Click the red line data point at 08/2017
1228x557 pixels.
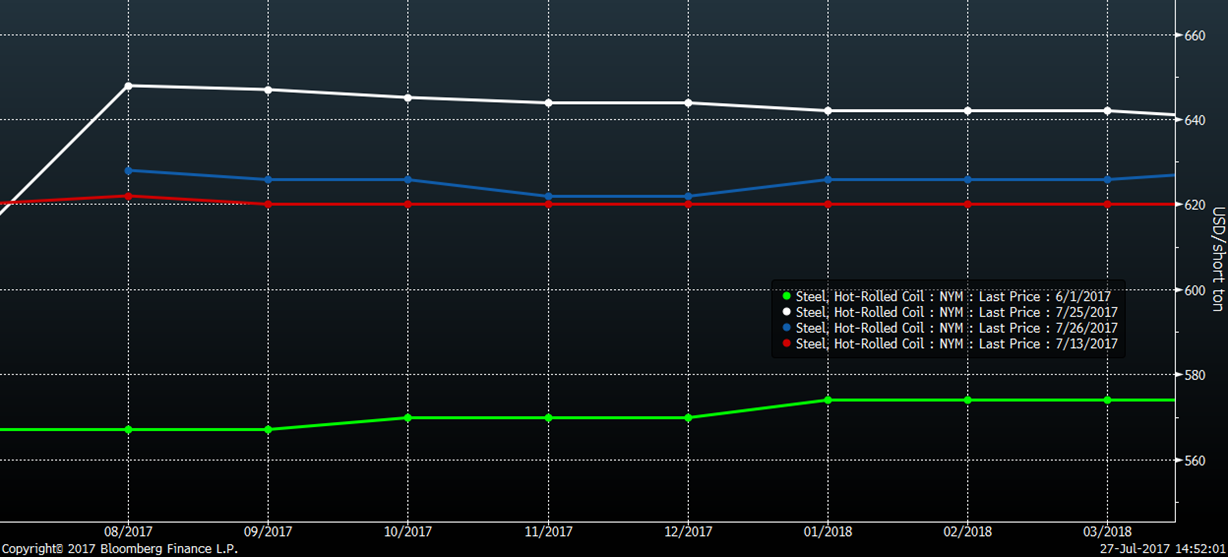point(128,196)
